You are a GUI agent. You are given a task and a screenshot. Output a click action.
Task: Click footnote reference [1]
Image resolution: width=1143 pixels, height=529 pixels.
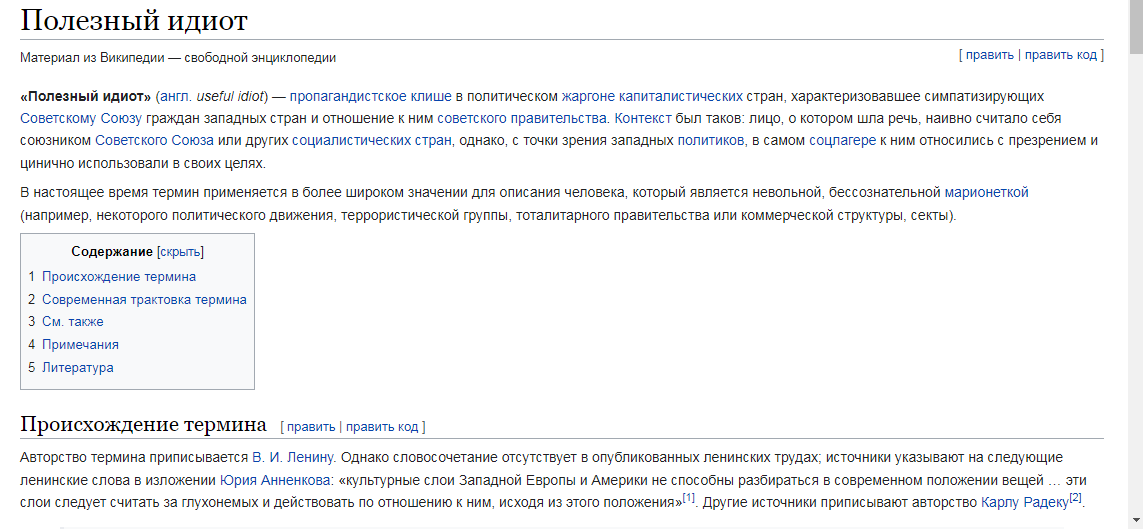click(689, 498)
